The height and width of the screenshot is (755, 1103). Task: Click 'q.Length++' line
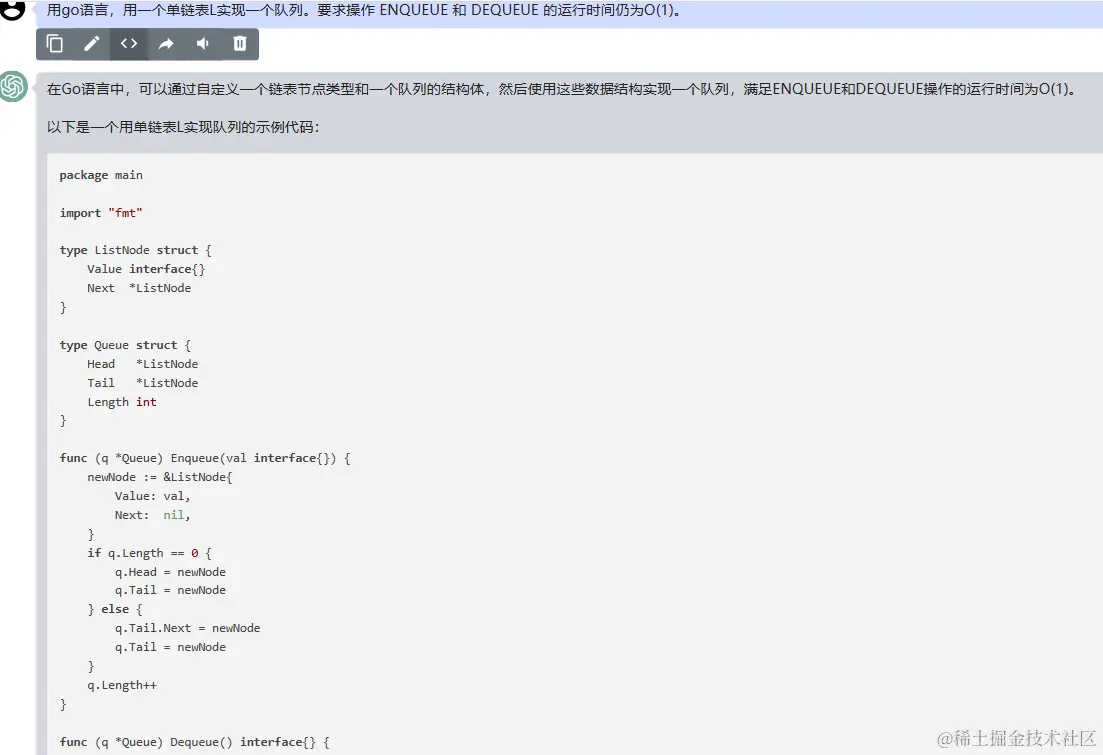click(x=122, y=686)
